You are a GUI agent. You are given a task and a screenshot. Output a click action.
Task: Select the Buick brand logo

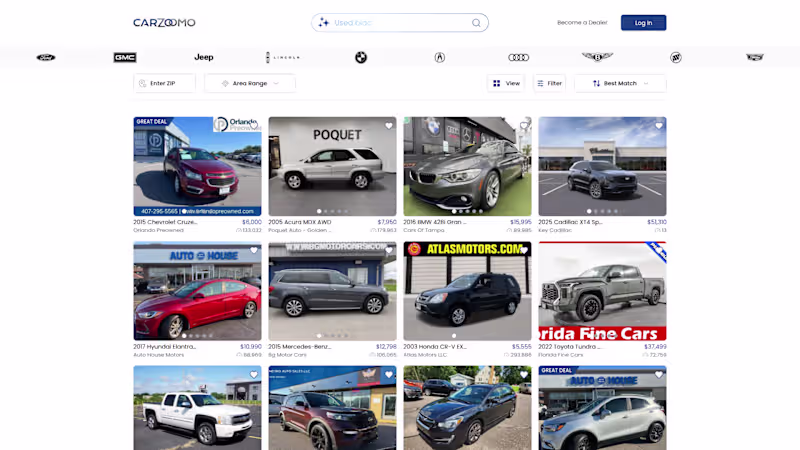[676, 57]
